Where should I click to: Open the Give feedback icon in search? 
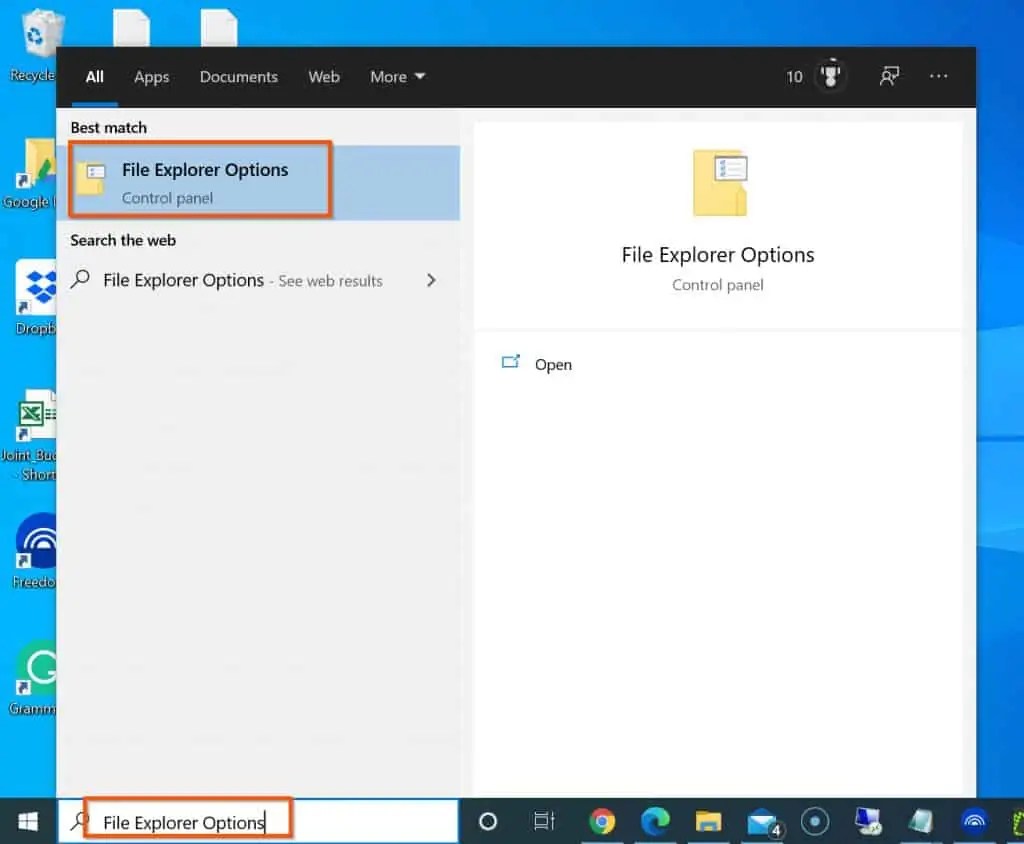click(x=889, y=76)
